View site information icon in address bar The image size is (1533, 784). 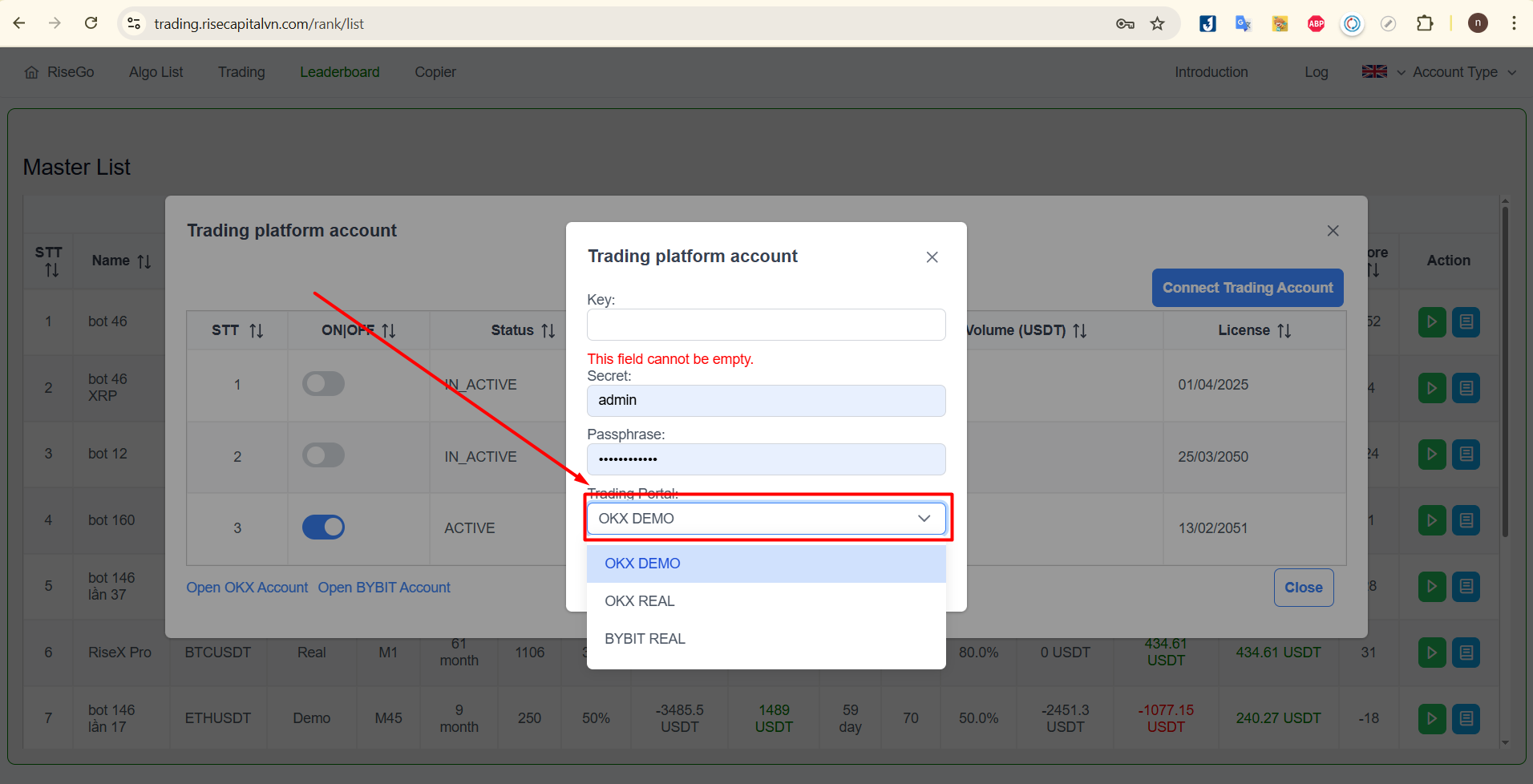click(x=134, y=23)
